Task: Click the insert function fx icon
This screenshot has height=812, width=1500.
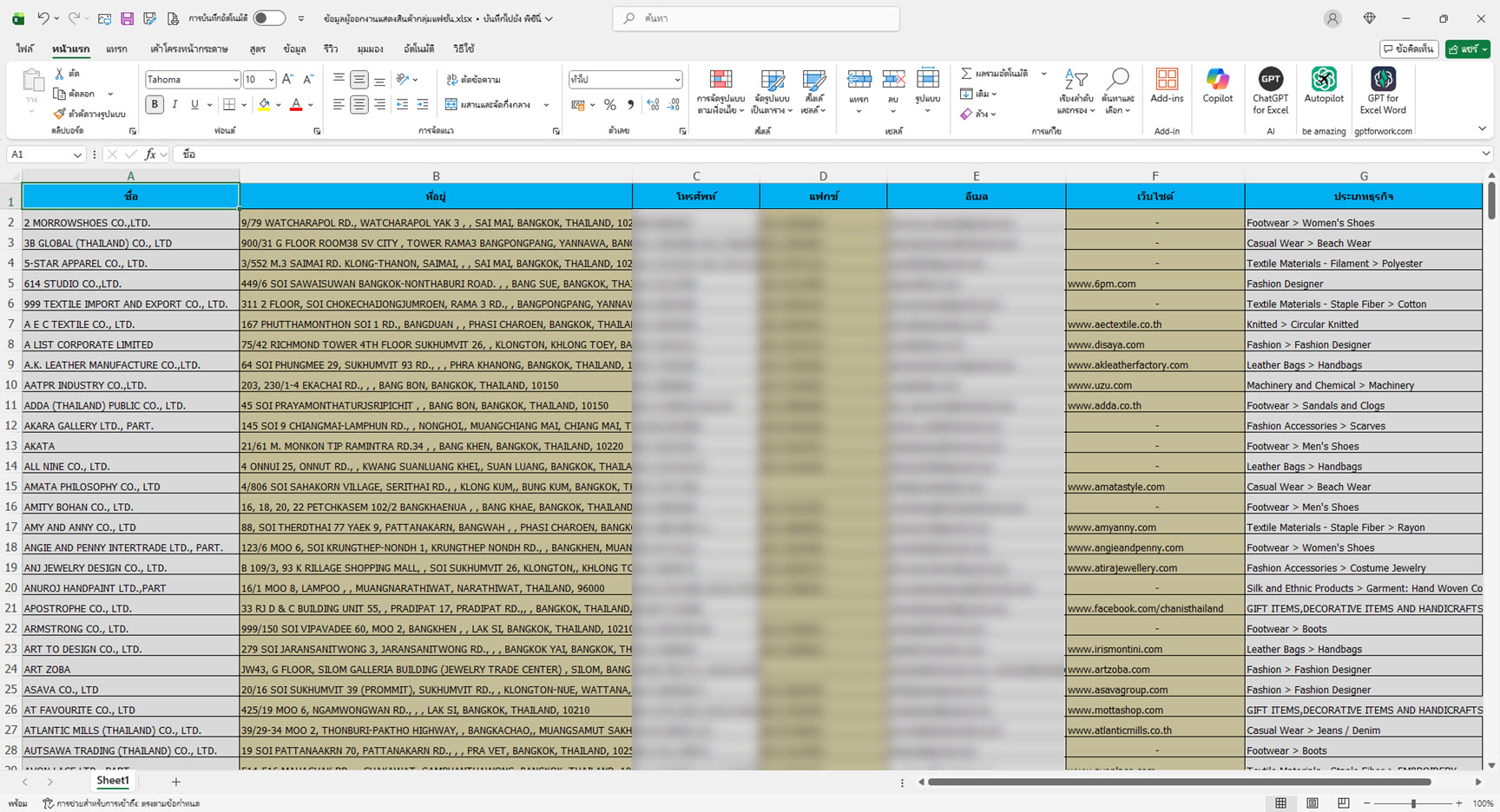Action: (150, 154)
